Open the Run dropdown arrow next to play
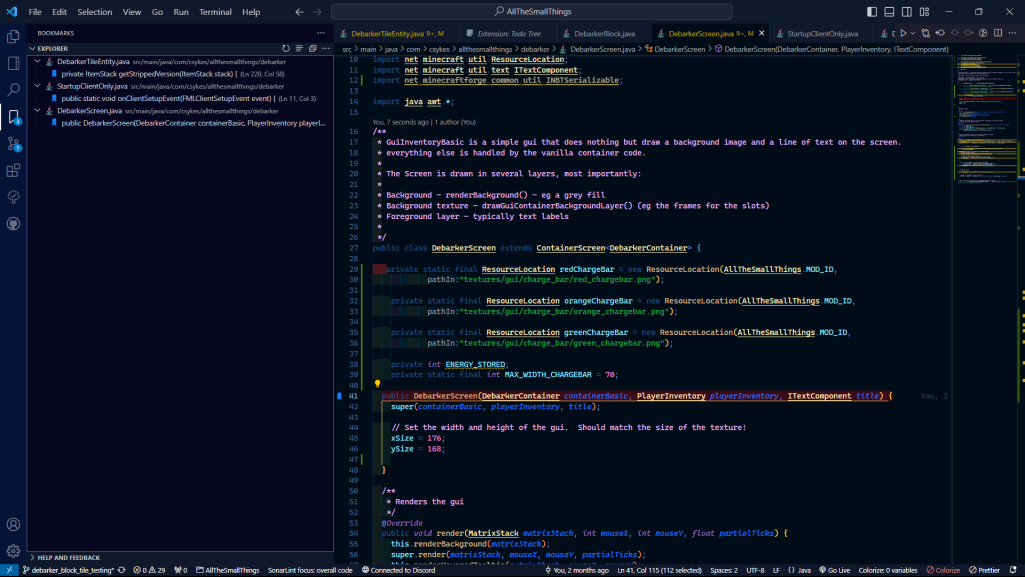This screenshot has height=577, width=1025. click(x=913, y=33)
